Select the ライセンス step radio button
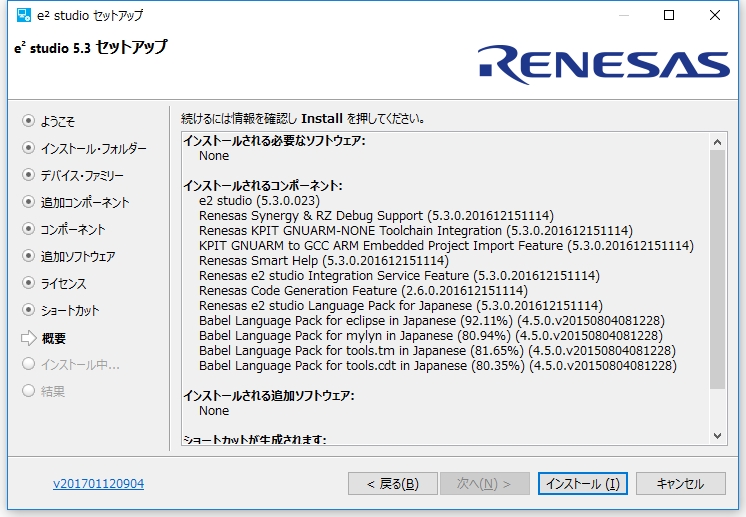 (29, 283)
